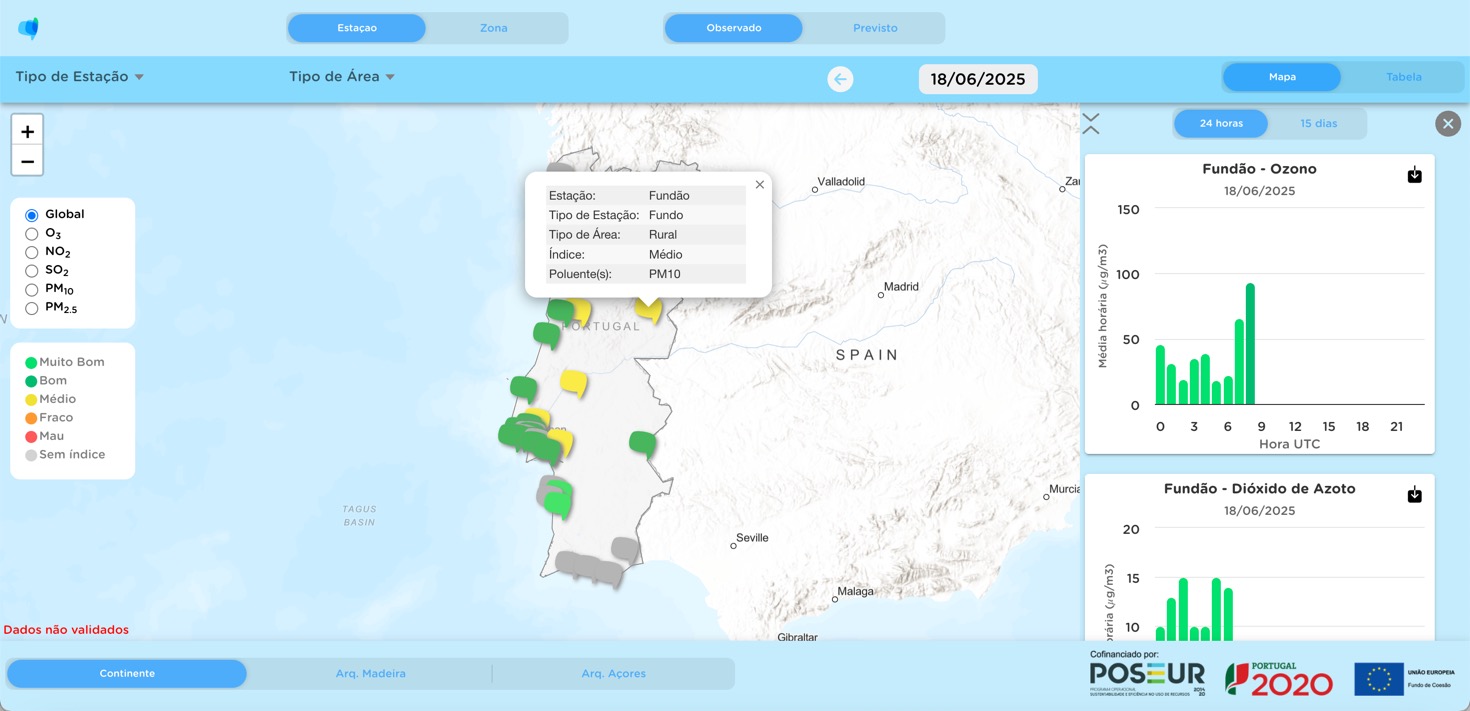The height and width of the screenshot is (711, 1470).
Task: Expand the Tipo de Área dropdown
Action: [341, 77]
